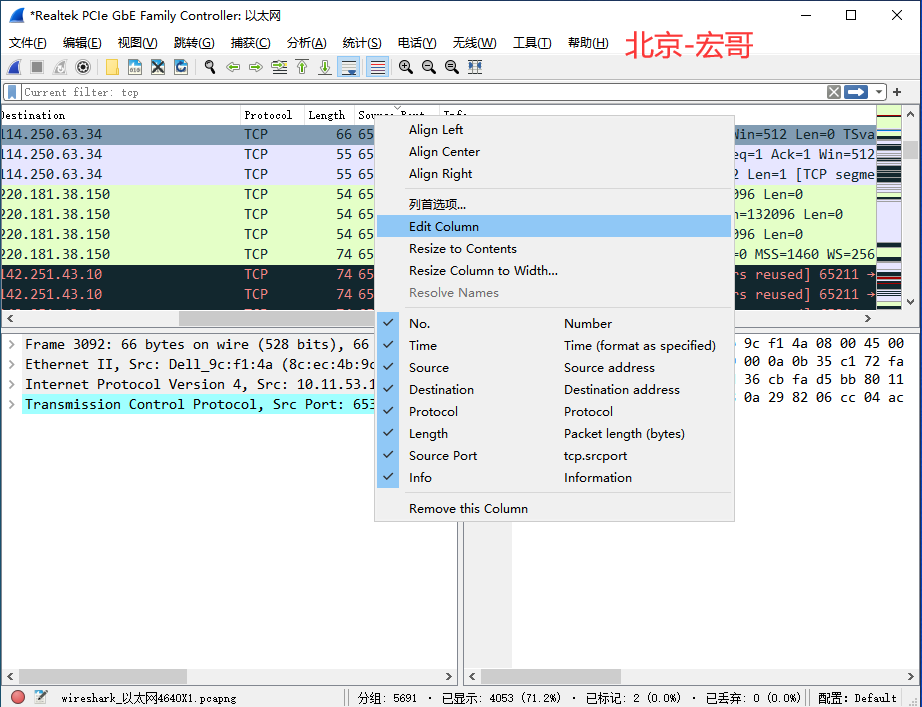Open capture options gear icon

[x=83, y=67]
